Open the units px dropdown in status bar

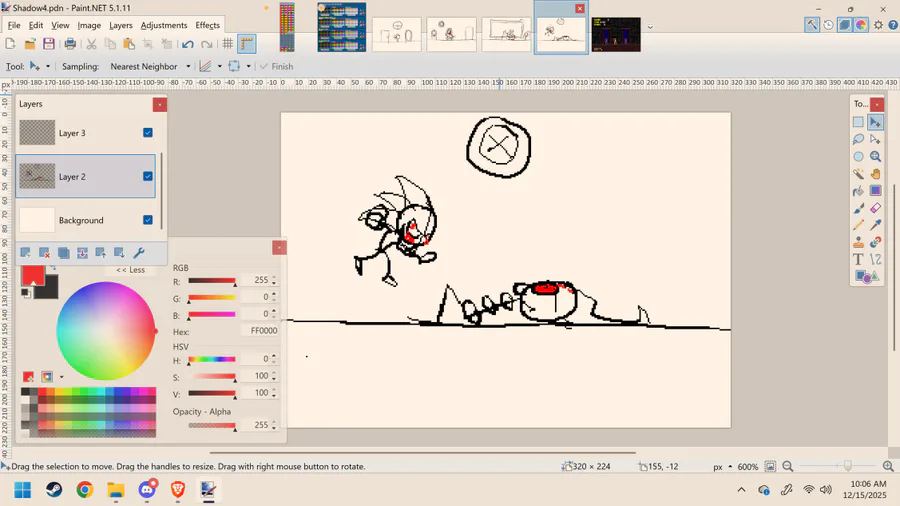[x=722, y=466]
